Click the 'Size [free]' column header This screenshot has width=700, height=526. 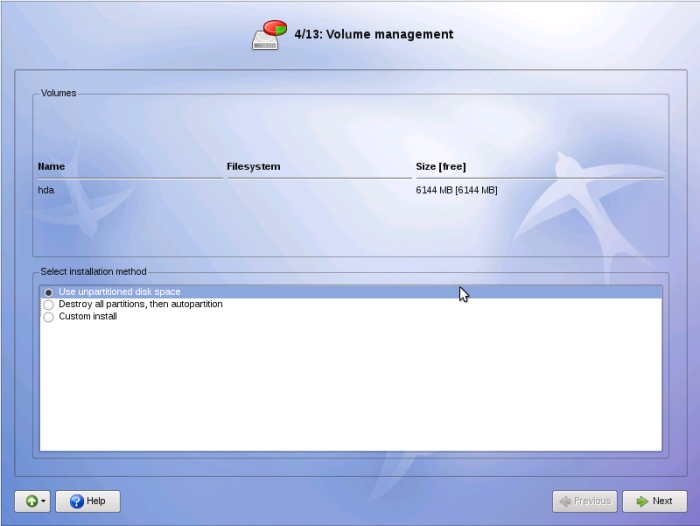(x=441, y=166)
